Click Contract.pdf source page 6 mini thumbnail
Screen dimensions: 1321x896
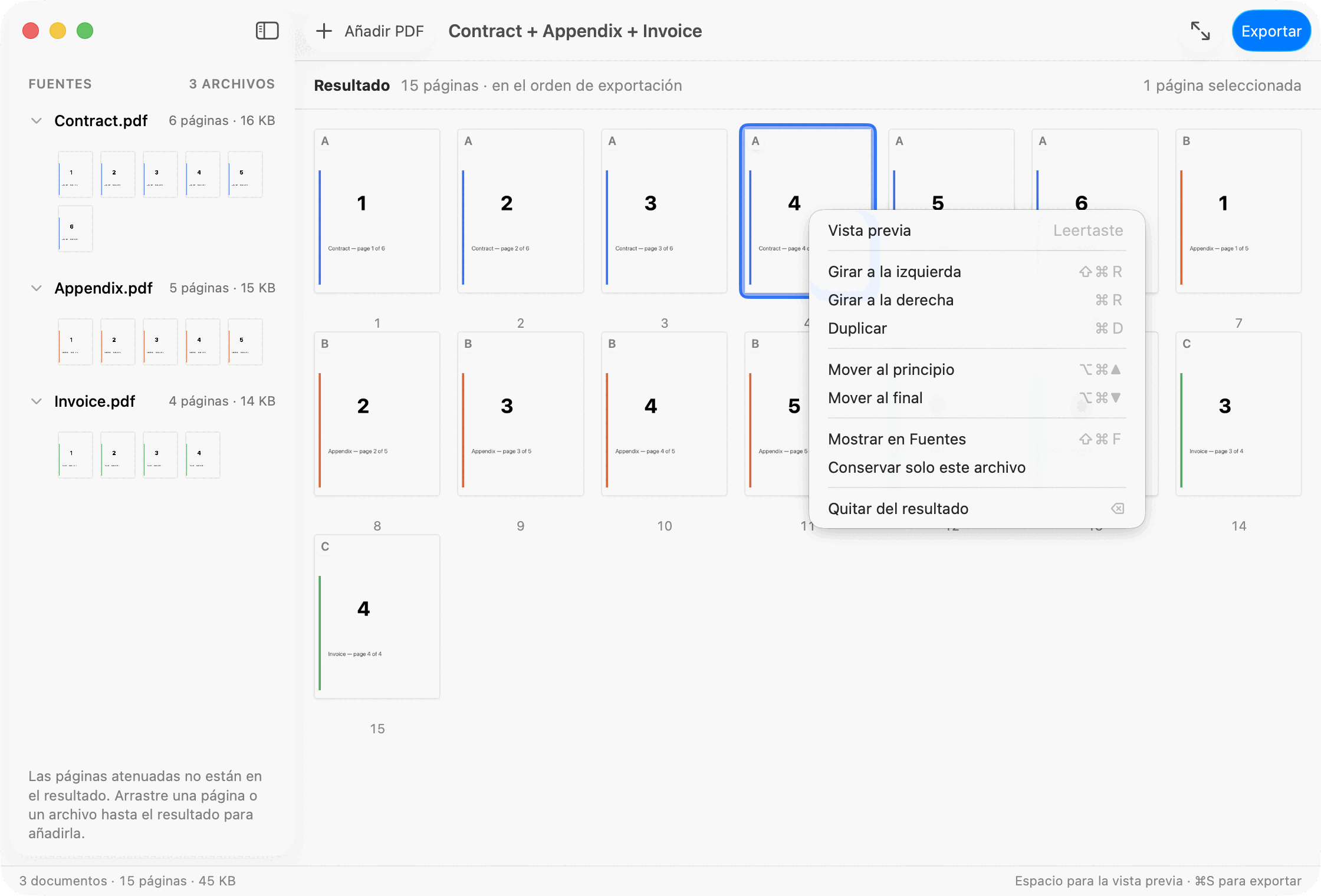tap(75, 229)
